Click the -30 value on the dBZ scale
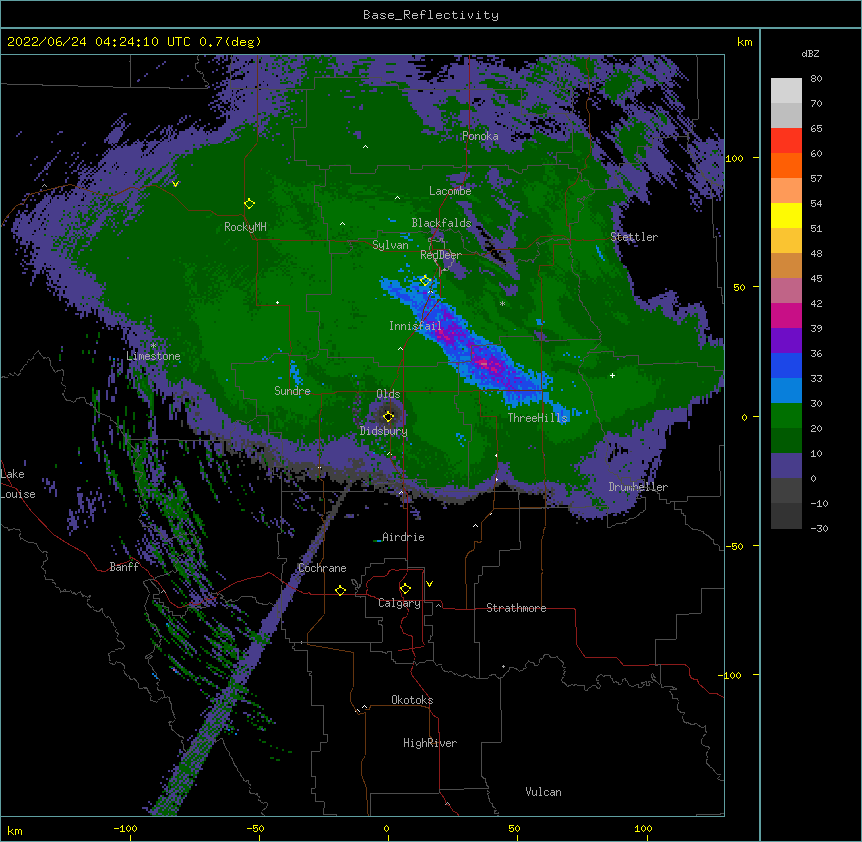 pyautogui.click(x=819, y=529)
